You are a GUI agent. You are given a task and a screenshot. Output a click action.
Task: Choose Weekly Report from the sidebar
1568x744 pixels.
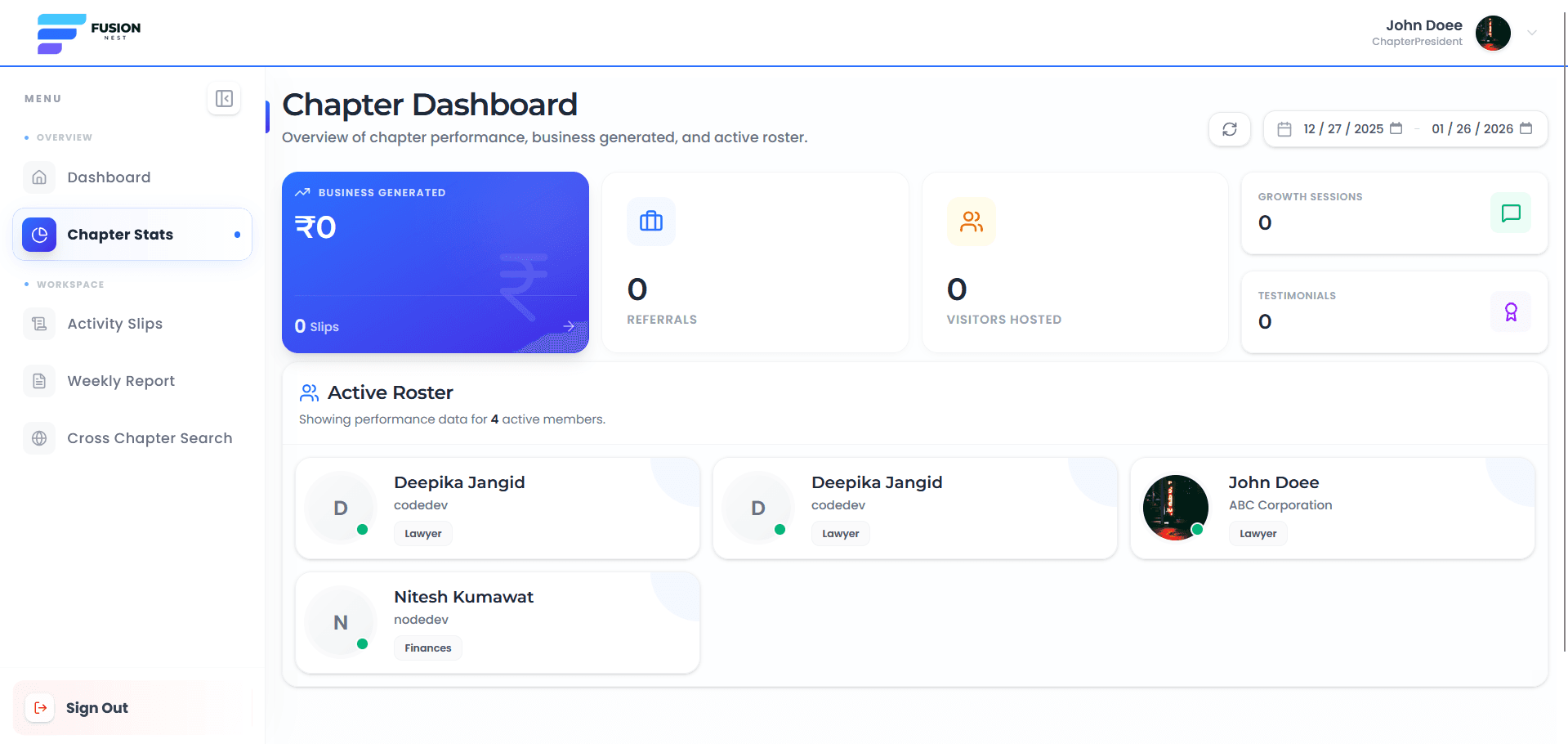click(121, 380)
